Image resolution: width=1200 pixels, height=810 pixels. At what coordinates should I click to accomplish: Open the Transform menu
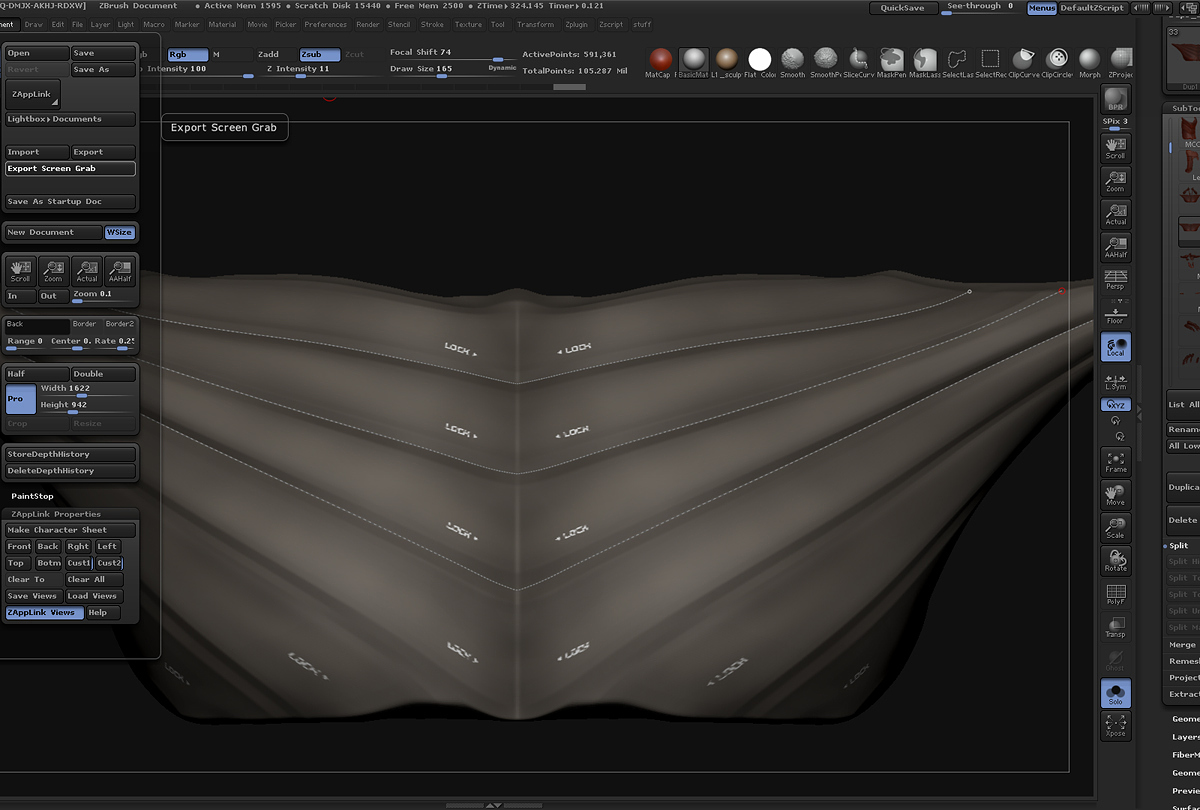click(x=535, y=25)
